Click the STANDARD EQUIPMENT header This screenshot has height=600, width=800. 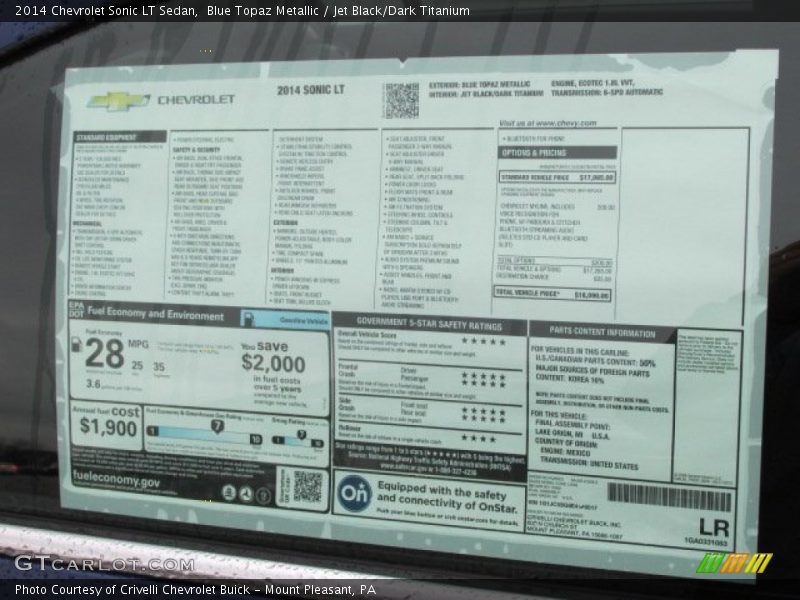(x=119, y=137)
